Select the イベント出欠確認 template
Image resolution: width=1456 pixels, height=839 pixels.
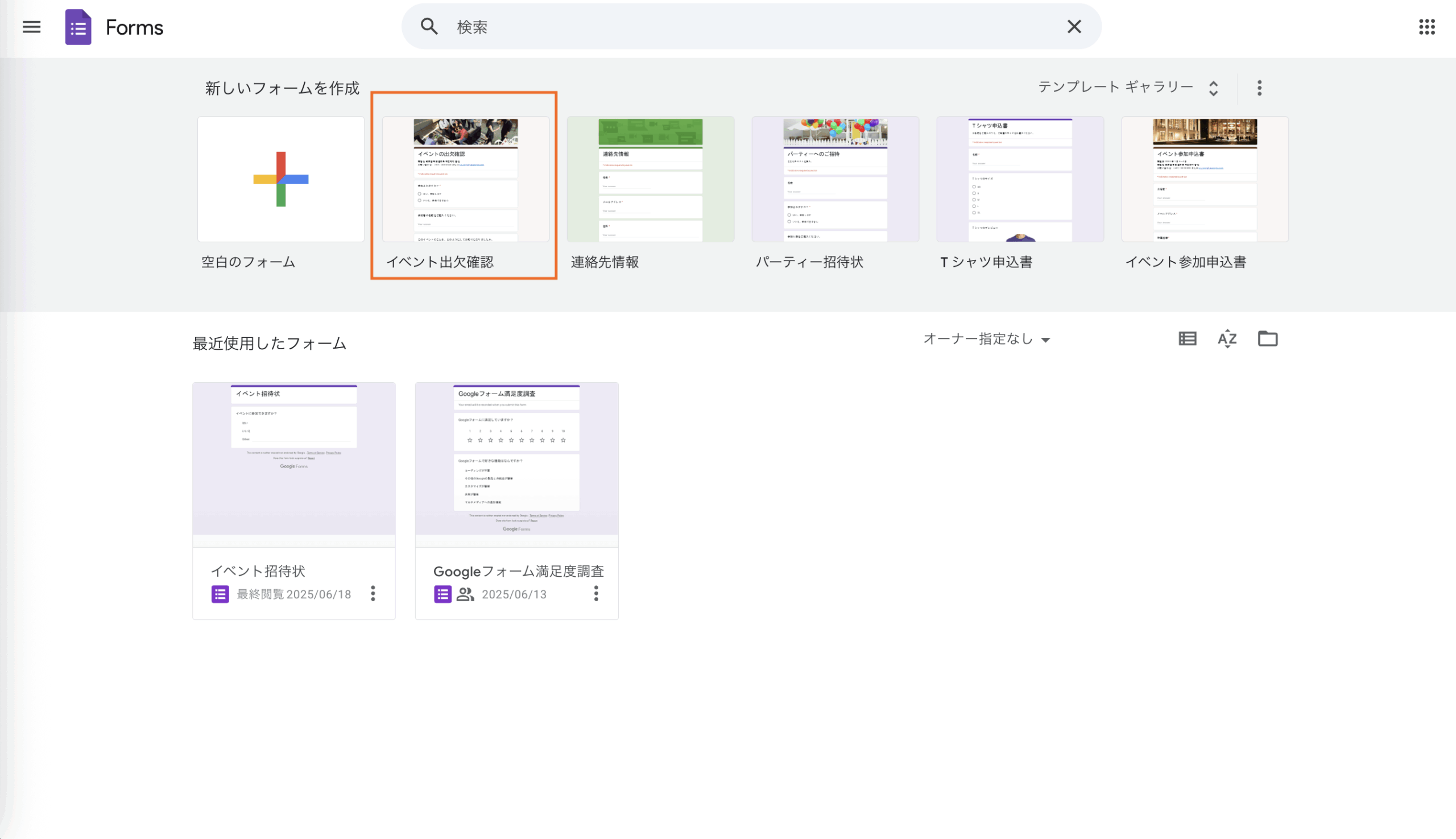(465, 179)
